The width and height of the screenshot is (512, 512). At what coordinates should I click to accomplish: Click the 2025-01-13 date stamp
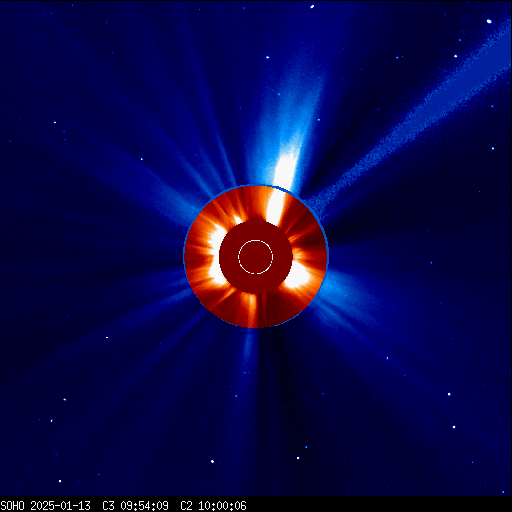[x=60, y=506]
